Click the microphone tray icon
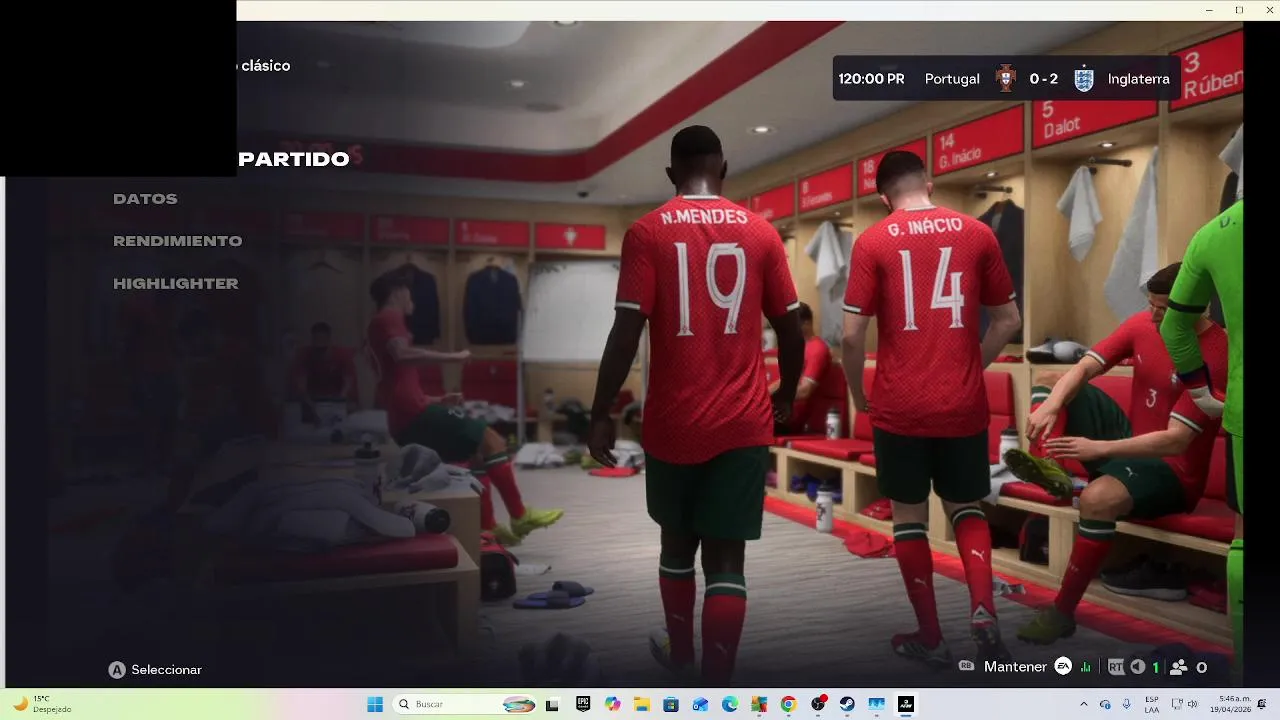This screenshot has height=720, width=1280. (x=1127, y=704)
